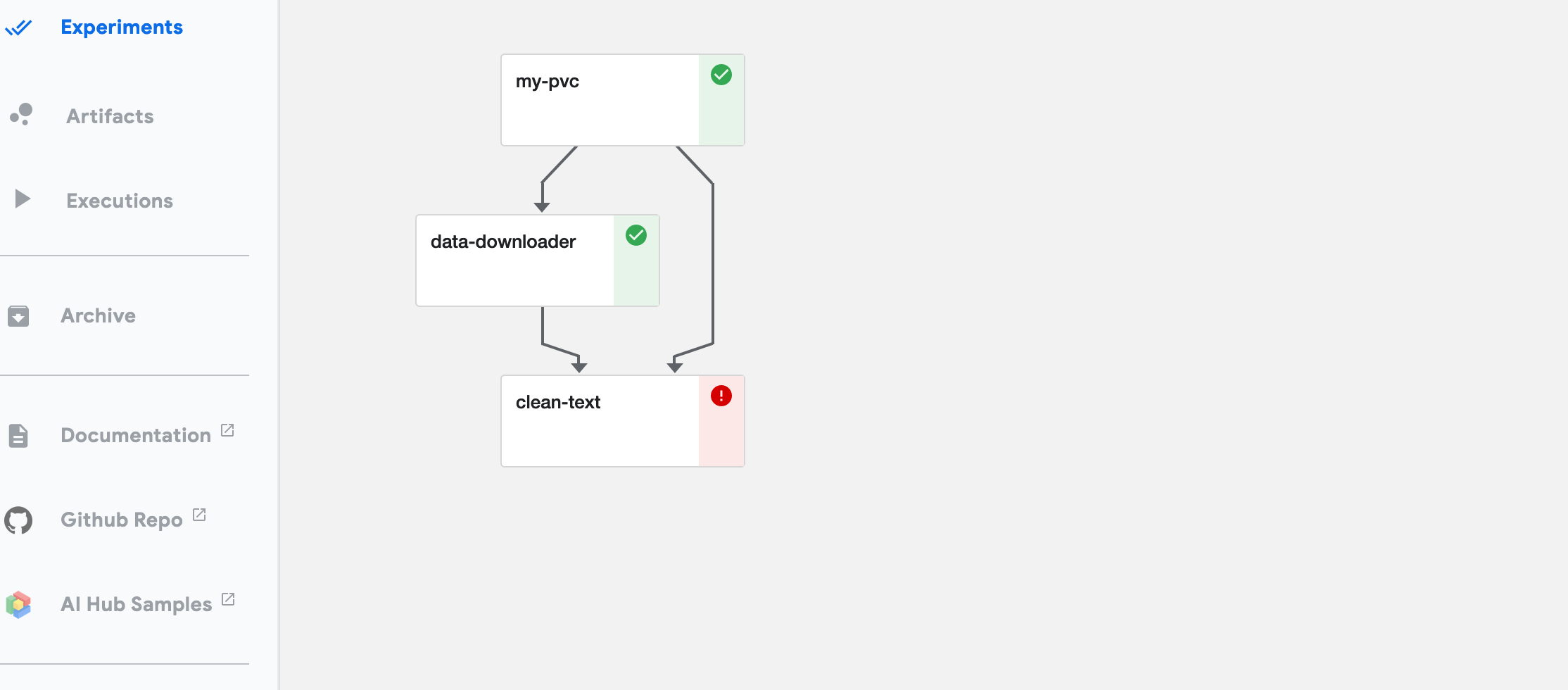Select the data-downloader pipeline node
1568x690 pixels.
pos(514,260)
